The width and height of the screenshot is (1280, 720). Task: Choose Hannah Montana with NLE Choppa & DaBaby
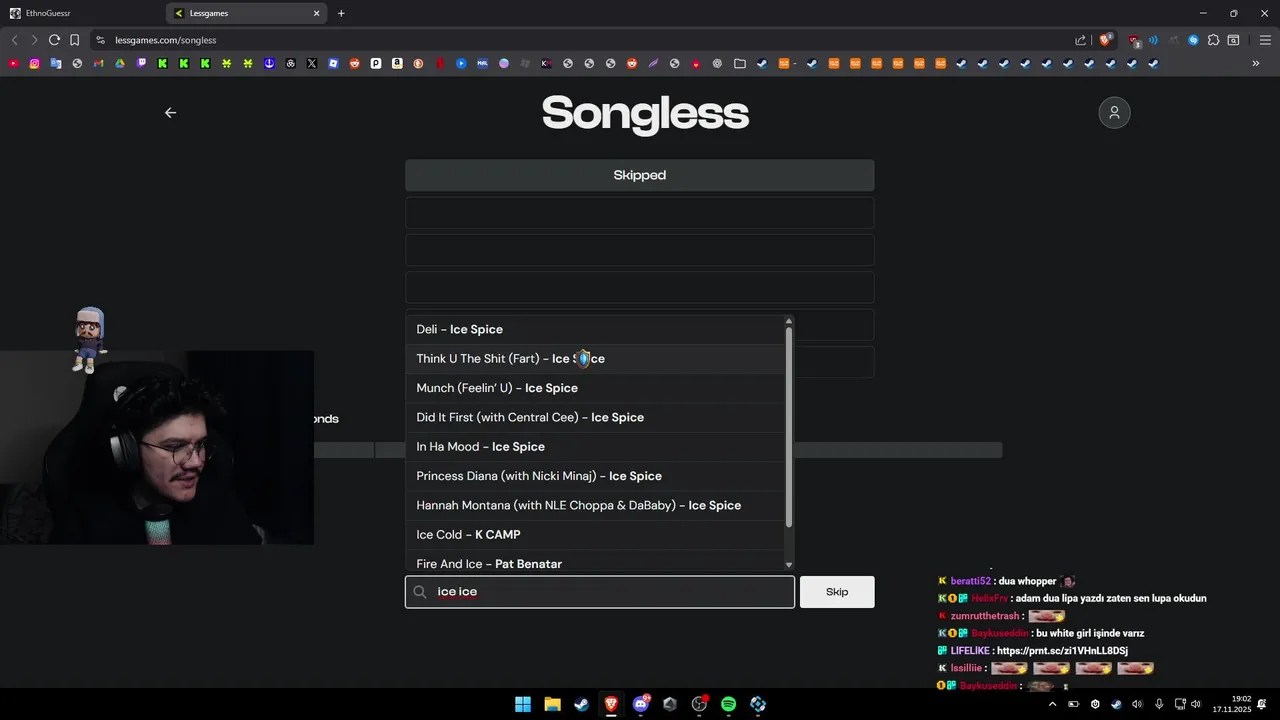coord(595,505)
